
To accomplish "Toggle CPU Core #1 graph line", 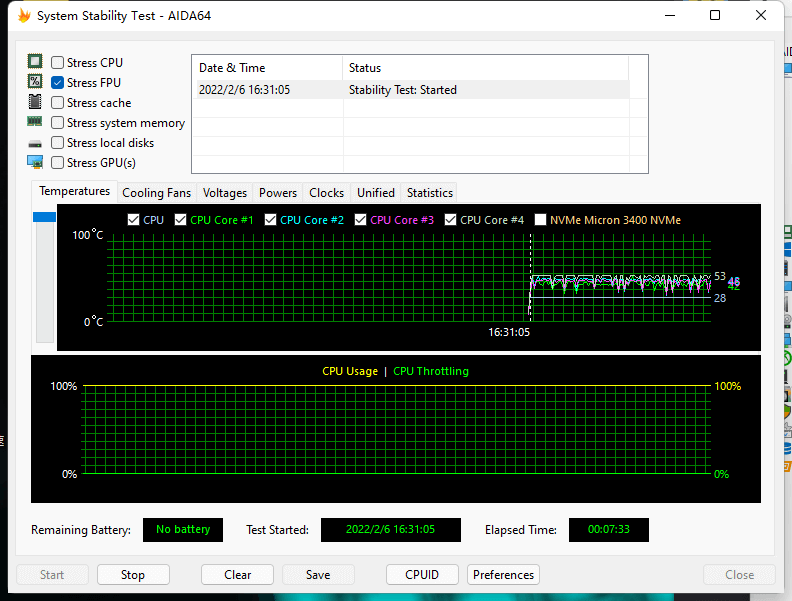I will click(x=180, y=220).
